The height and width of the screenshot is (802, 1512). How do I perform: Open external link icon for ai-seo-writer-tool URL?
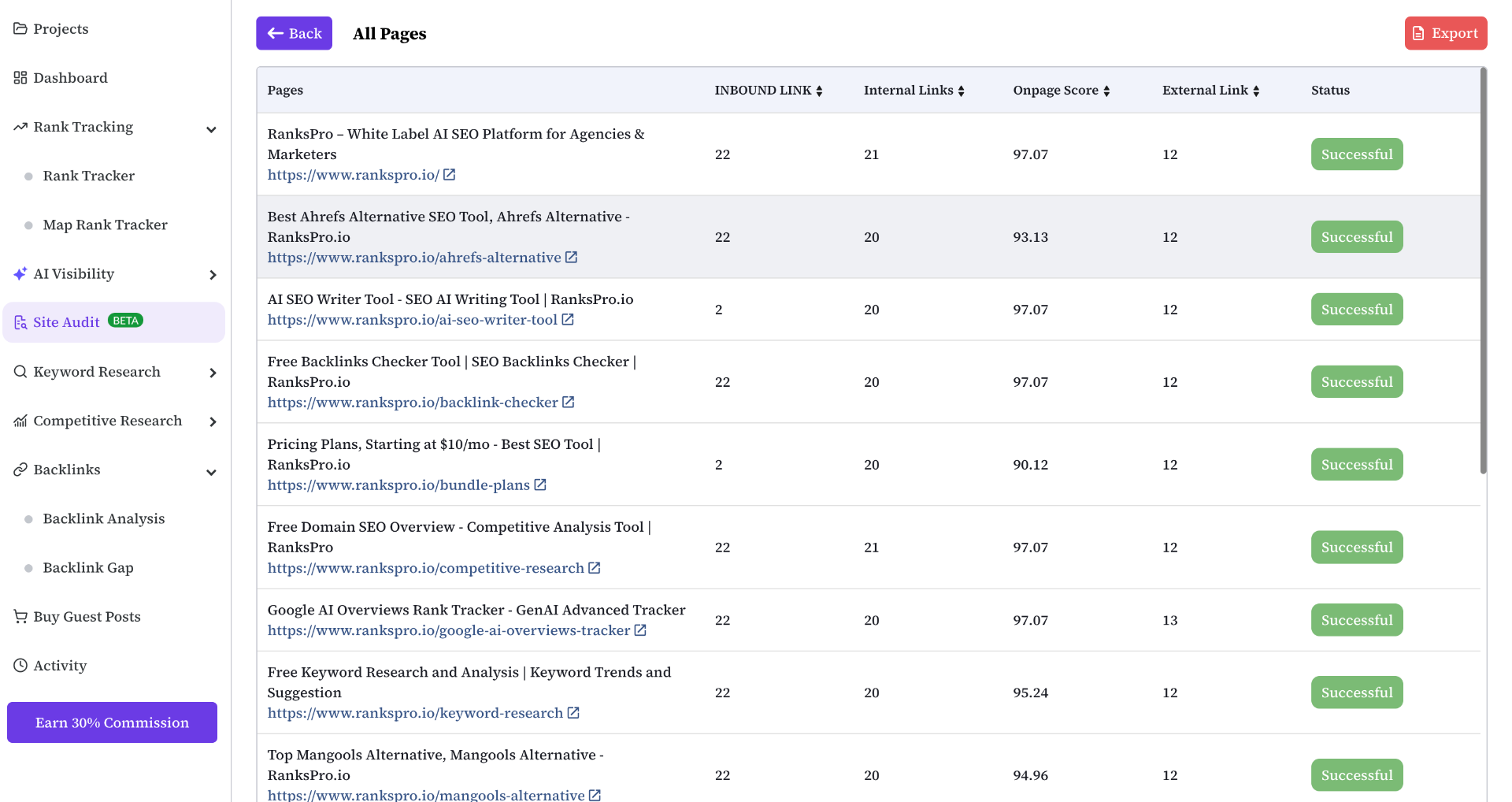tap(568, 320)
